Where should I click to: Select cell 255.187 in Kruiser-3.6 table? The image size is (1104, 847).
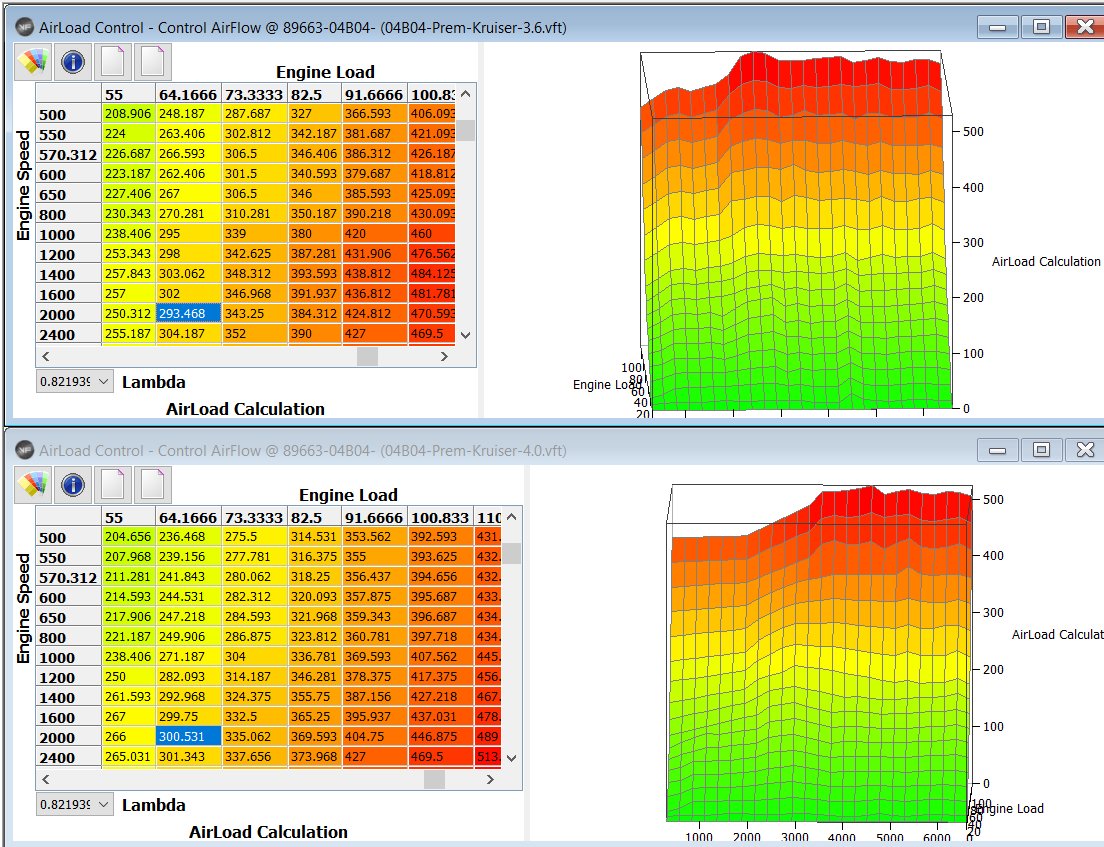click(x=129, y=334)
